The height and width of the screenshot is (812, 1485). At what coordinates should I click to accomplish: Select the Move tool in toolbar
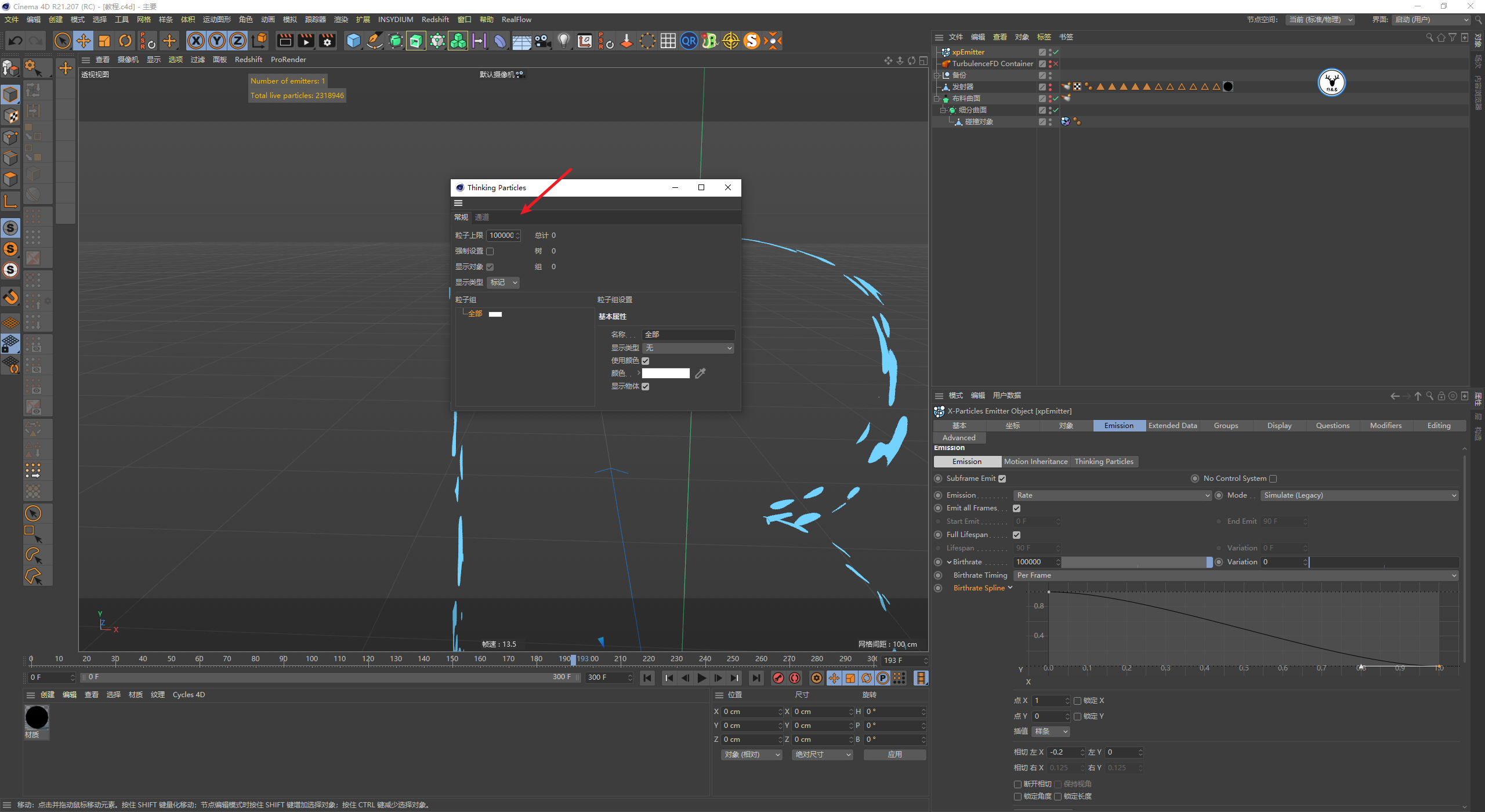coord(84,41)
